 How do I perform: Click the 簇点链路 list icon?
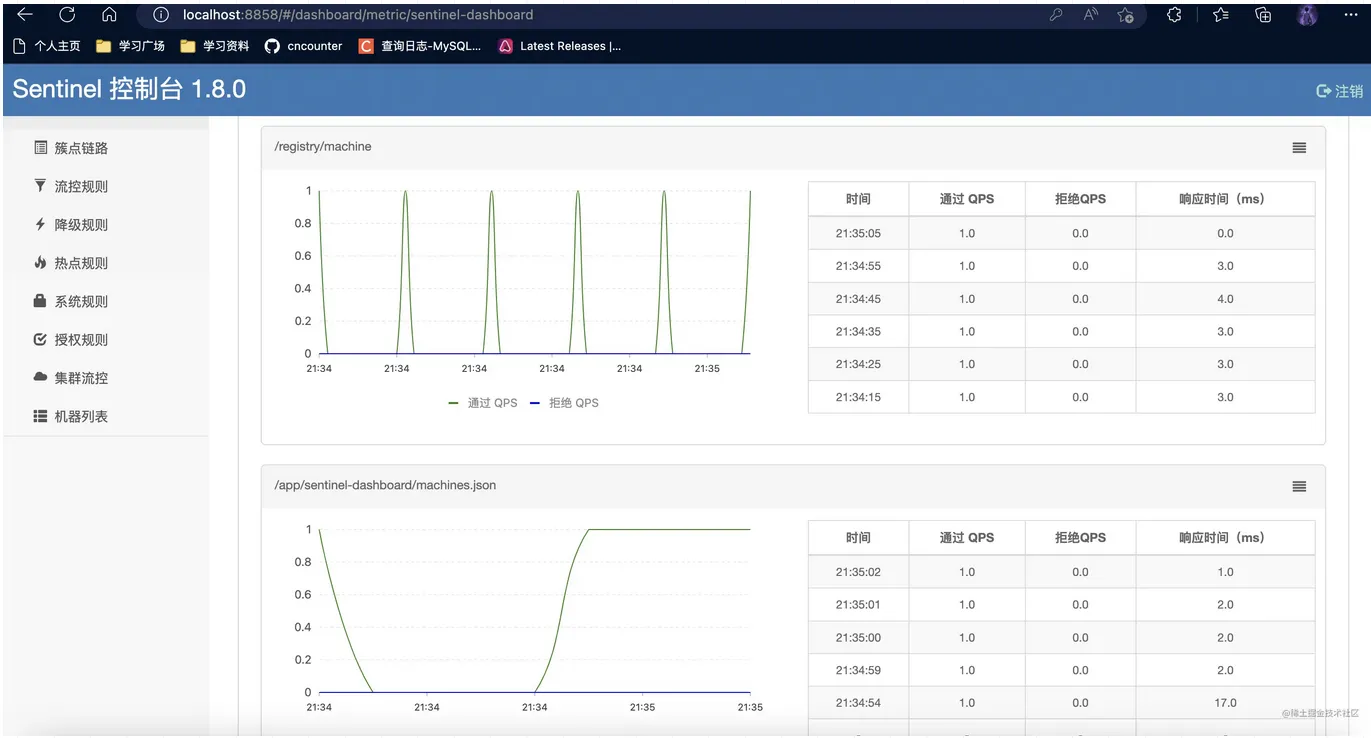40,147
